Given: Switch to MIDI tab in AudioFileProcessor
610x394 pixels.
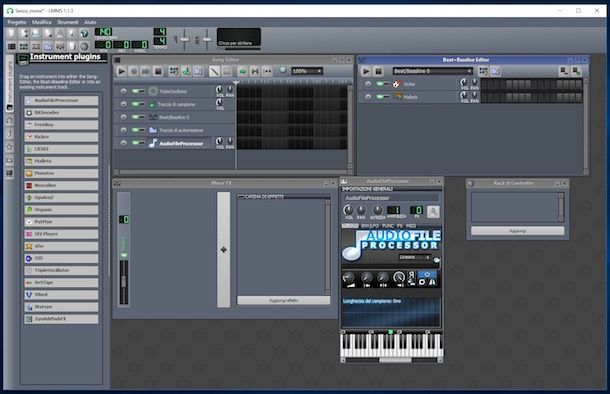Looking at the screenshot, I should (x=411, y=226).
